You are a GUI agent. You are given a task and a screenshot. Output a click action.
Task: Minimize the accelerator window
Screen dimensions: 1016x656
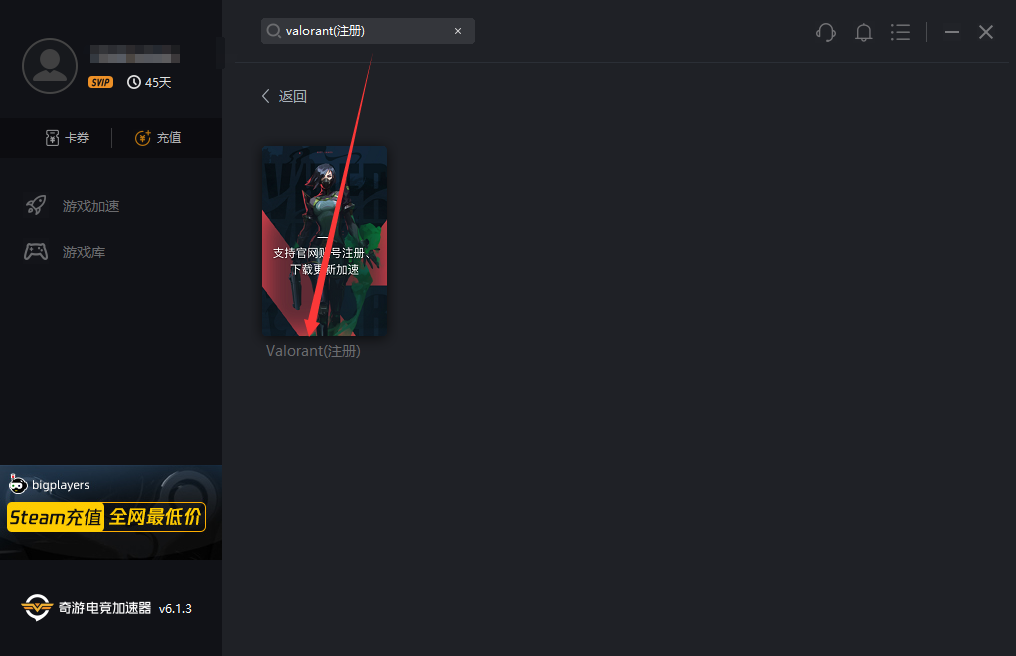[951, 32]
